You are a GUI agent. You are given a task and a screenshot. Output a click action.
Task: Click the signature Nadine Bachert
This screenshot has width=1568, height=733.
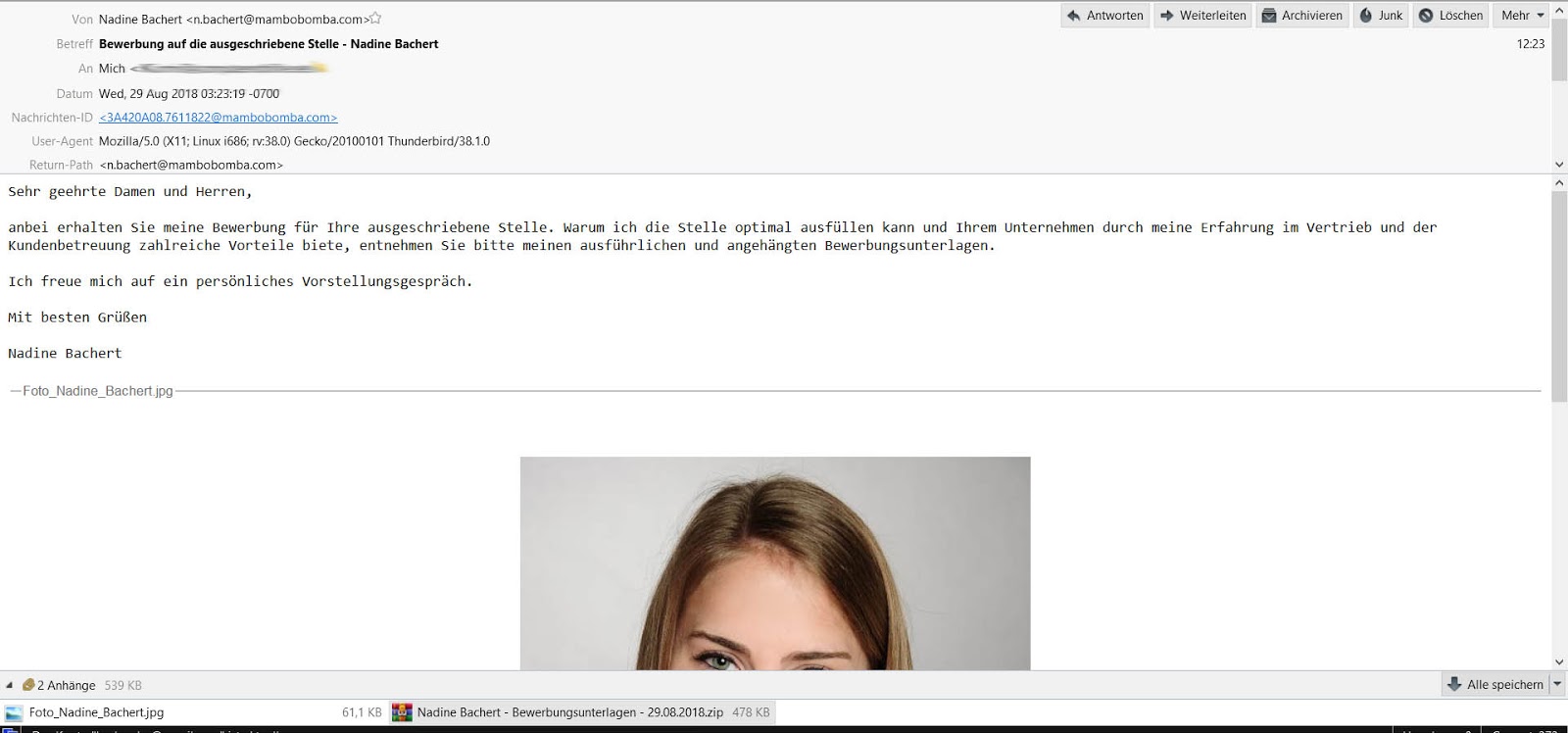[x=65, y=353]
